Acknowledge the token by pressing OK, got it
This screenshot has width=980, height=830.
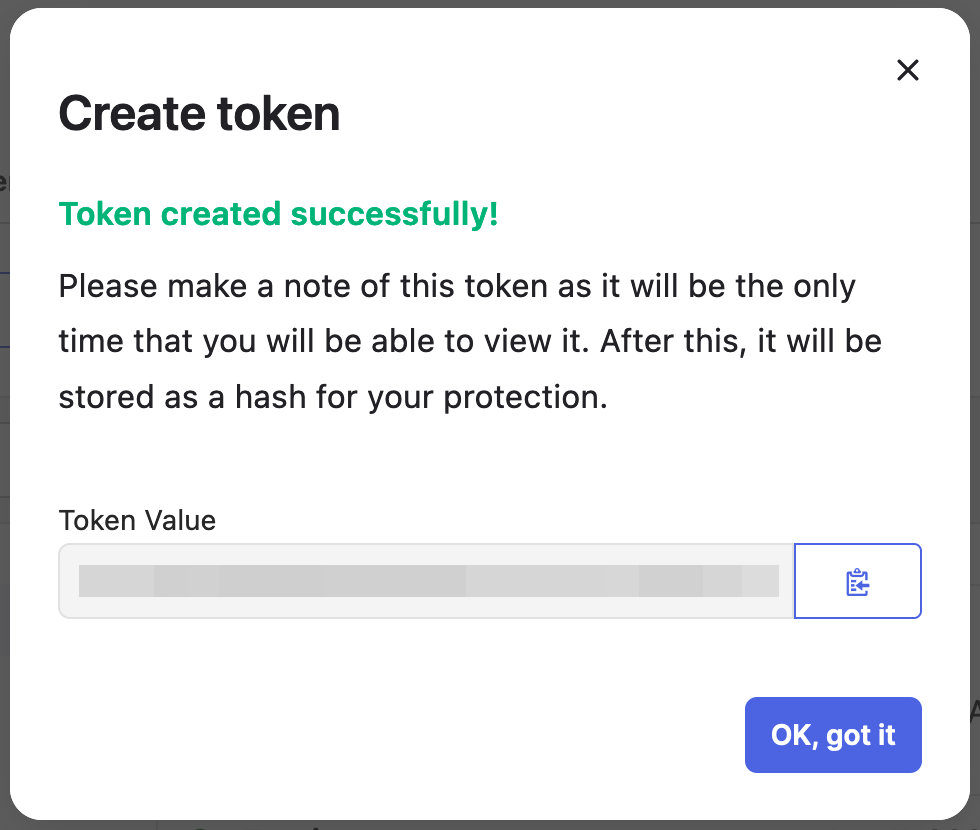pos(833,735)
